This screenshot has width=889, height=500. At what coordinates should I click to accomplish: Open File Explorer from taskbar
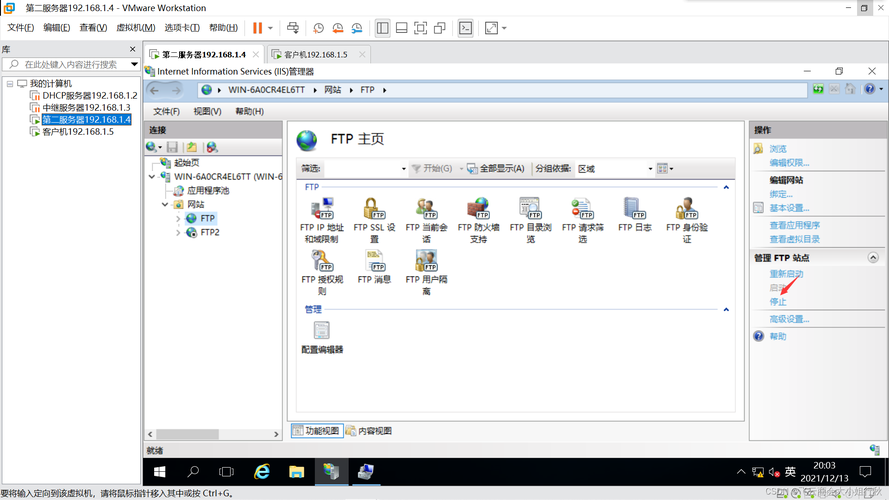tap(297, 472)
